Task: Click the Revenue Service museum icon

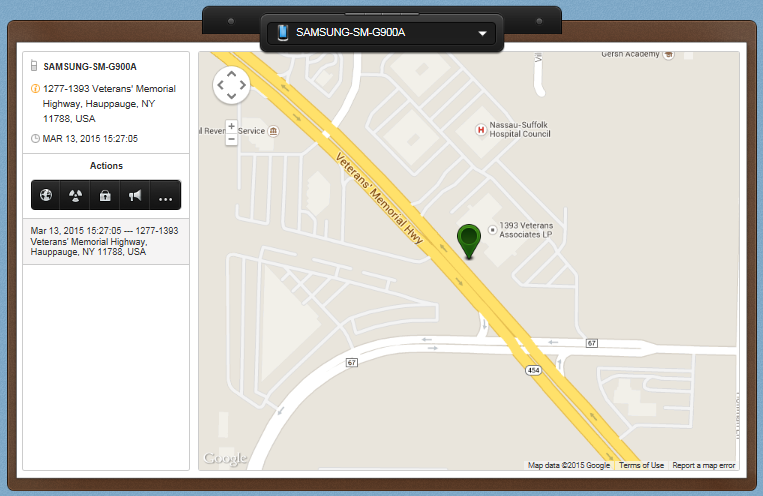Action: [x=273, y=131]
